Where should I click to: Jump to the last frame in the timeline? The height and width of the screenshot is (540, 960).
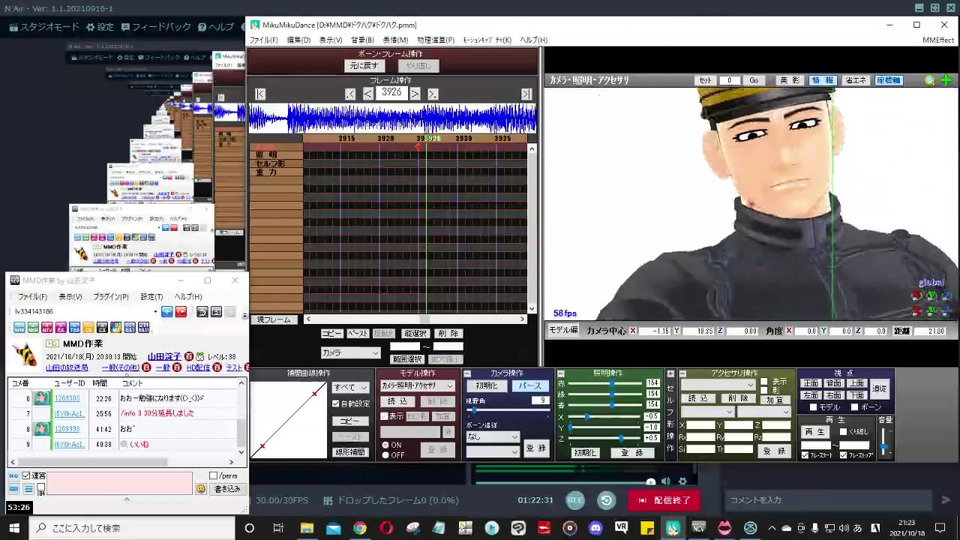tap(526, 94)
